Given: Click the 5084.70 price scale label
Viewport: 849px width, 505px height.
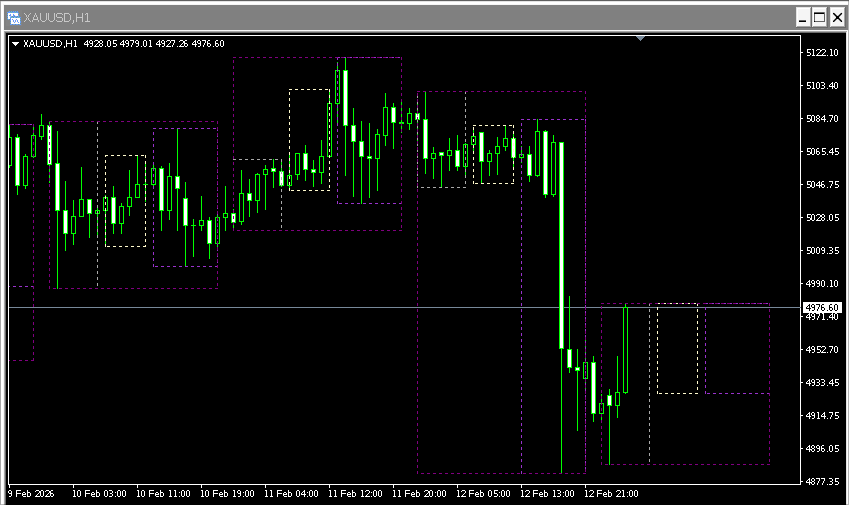Looking at the screenshot, I should [x=822, y=119].
